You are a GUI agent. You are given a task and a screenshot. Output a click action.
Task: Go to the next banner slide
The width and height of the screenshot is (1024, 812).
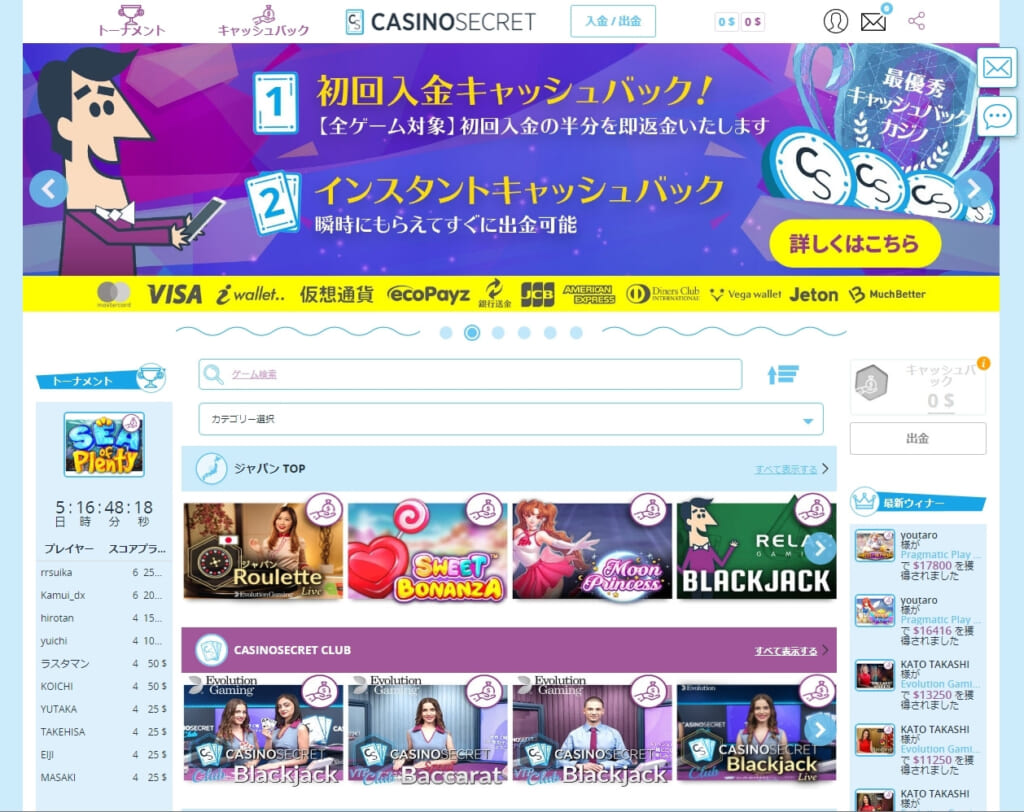974,189
